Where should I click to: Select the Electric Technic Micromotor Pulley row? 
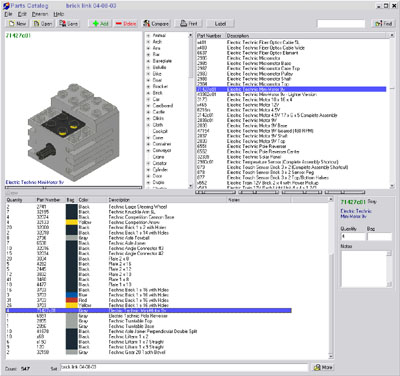coord(292,74)
